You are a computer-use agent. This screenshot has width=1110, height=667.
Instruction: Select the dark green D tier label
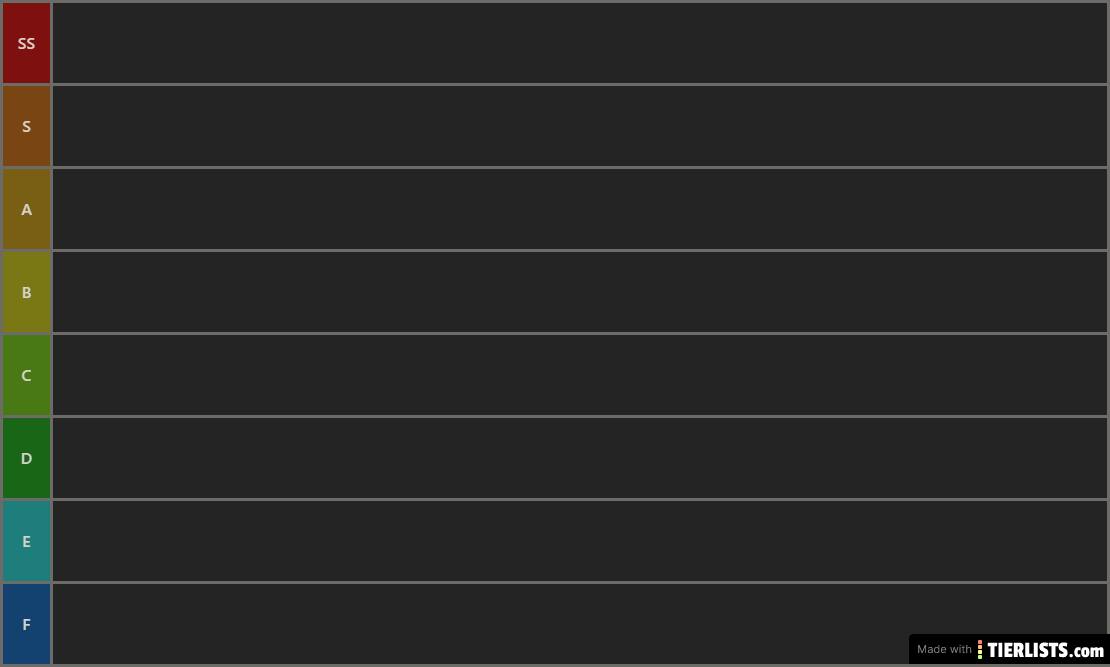coord(26,458)
